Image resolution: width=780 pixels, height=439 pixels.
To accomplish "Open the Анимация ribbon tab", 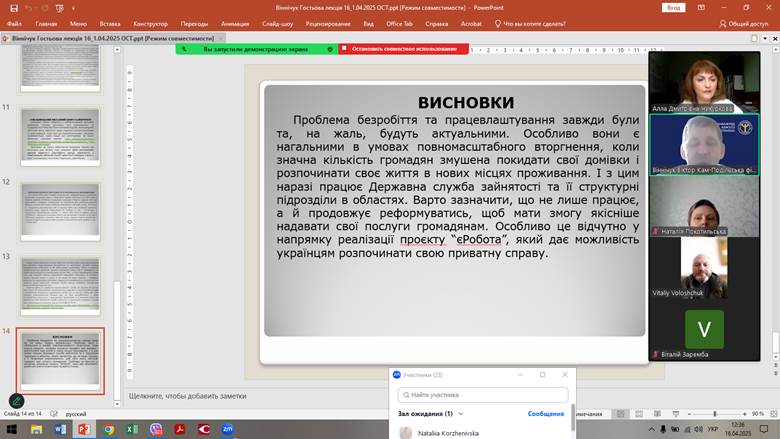I will [235, 23].
